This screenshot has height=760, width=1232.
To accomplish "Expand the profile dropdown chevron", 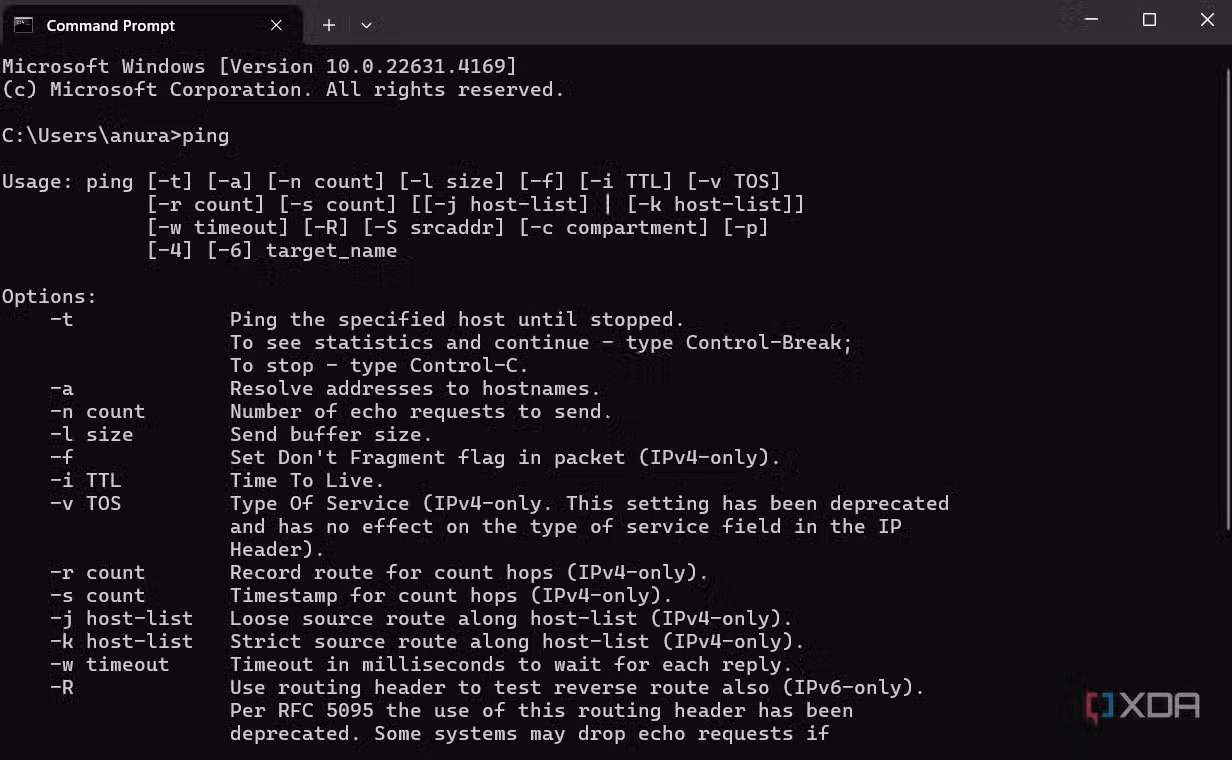I will (x=366, y=25).
